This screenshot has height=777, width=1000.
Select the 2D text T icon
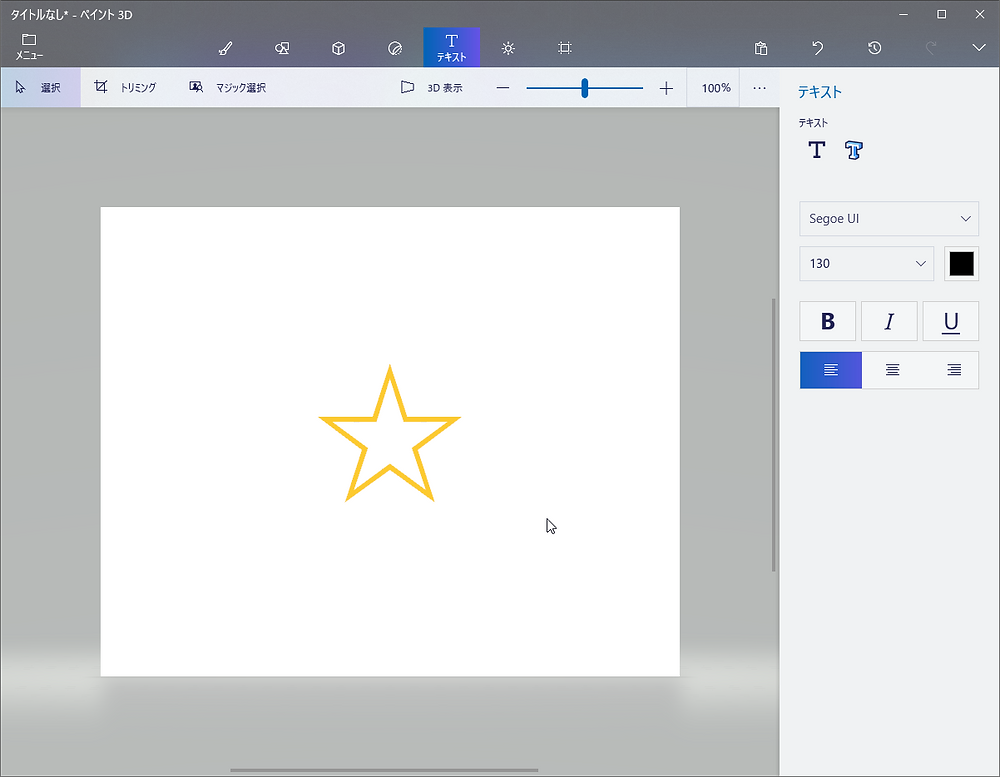tap(816, 150)
